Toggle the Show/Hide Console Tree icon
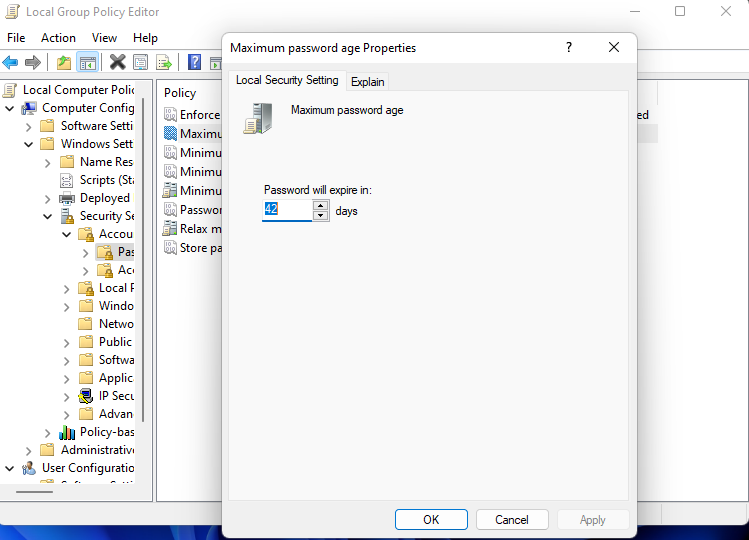The image size is (749, 540). [88, 62]
